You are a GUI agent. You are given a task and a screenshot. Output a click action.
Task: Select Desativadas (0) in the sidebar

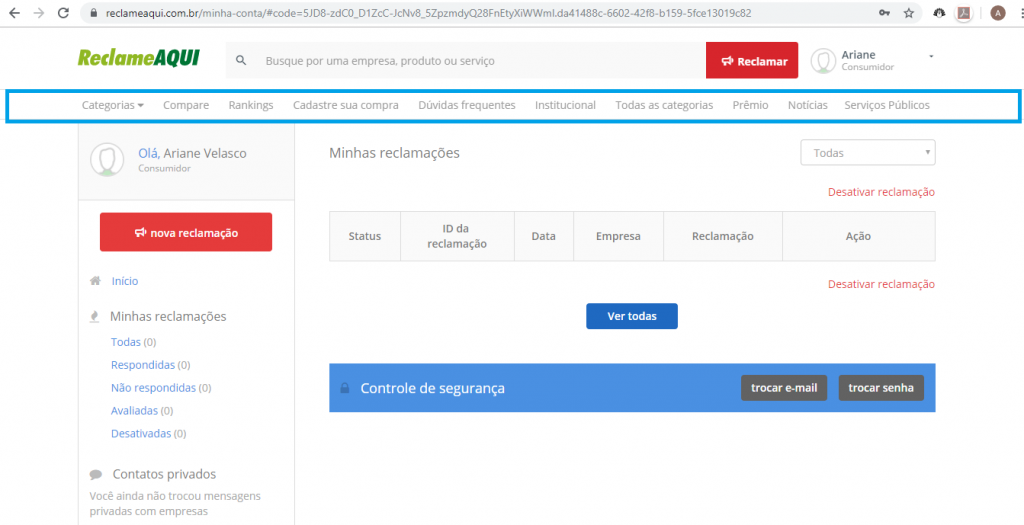point(148,434)
